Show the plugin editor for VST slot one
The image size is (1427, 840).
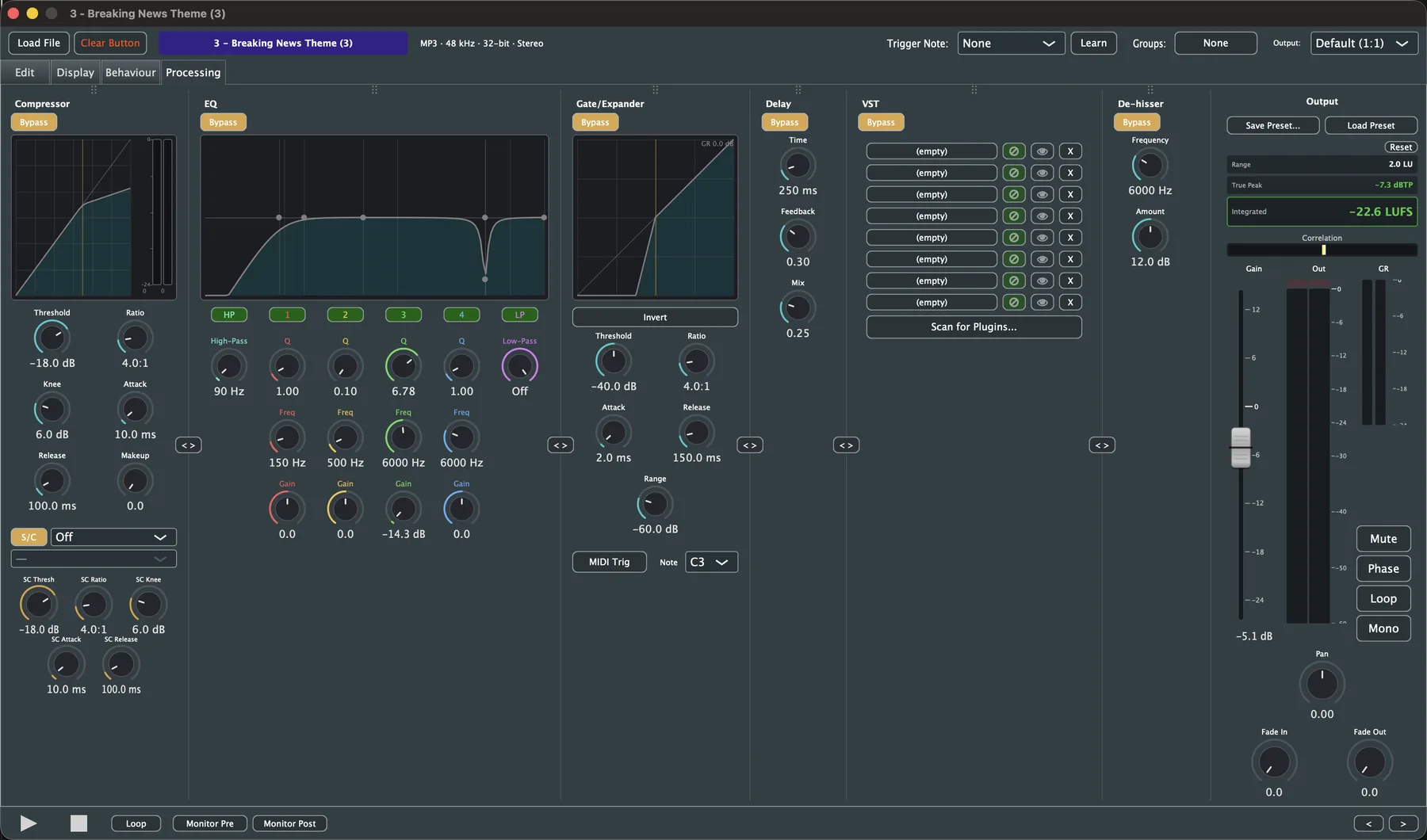tap(1042, 151)
